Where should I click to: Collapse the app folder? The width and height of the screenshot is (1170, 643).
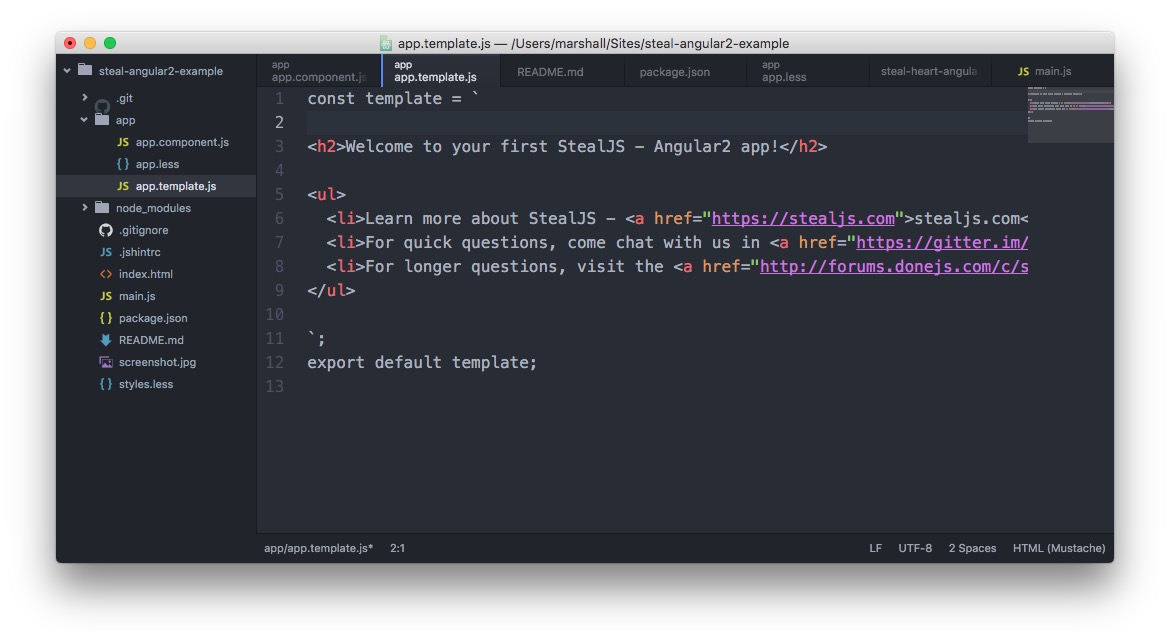coord(84,119)
